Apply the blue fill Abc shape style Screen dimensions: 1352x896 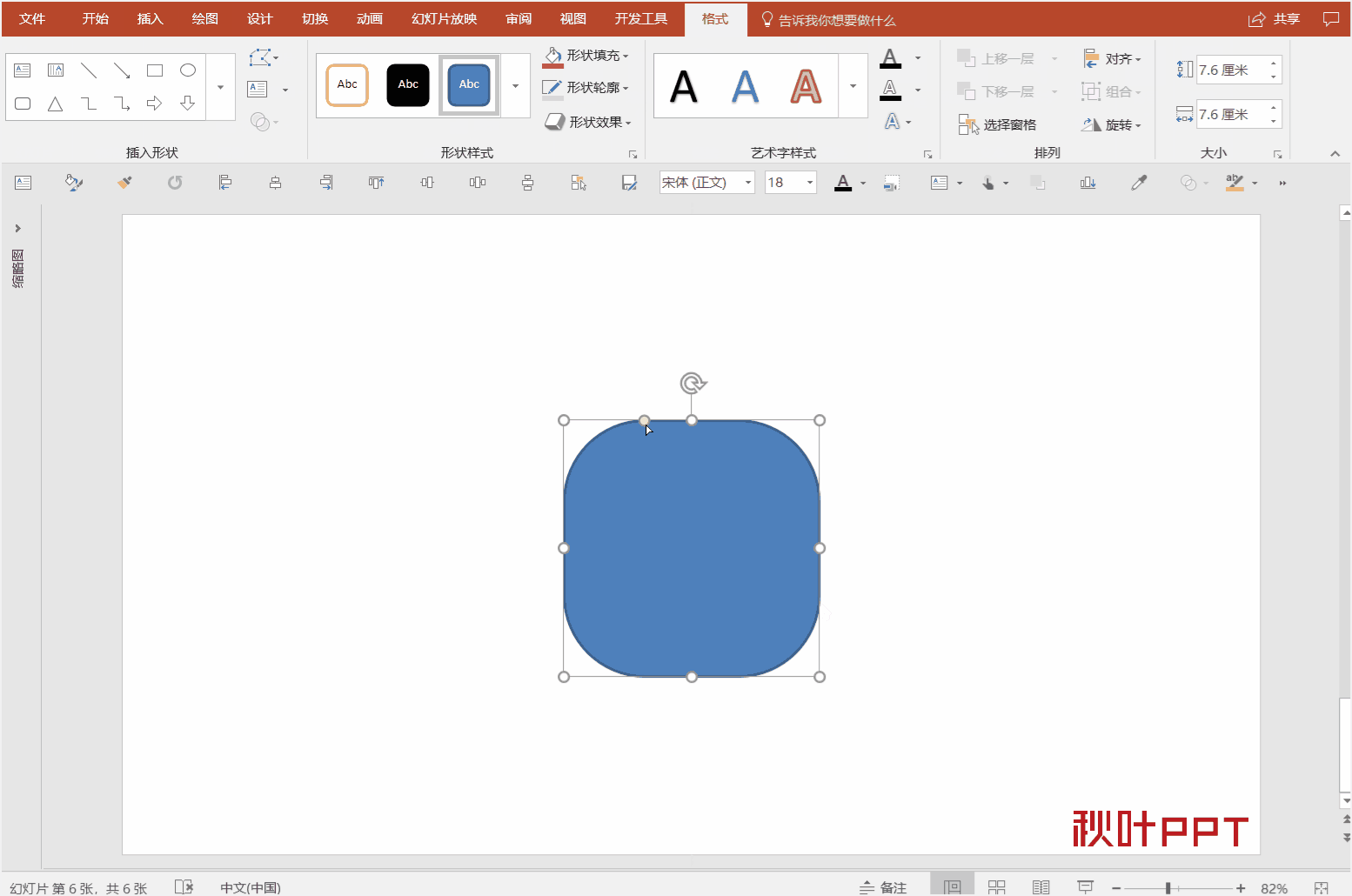(x=469, y=85)
